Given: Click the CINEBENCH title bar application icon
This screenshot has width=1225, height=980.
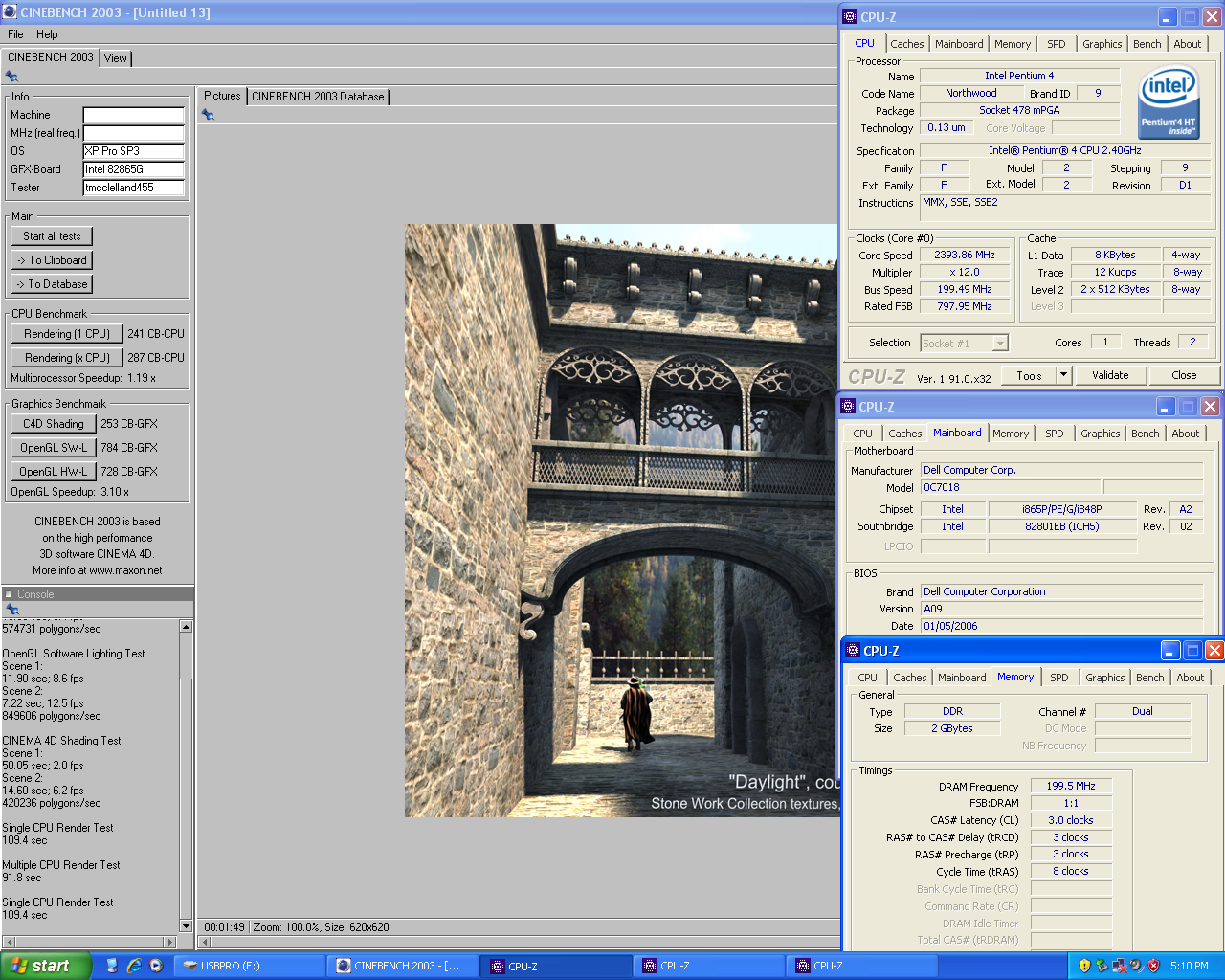Looking at the screenshot, I should (x=10, y=12).
